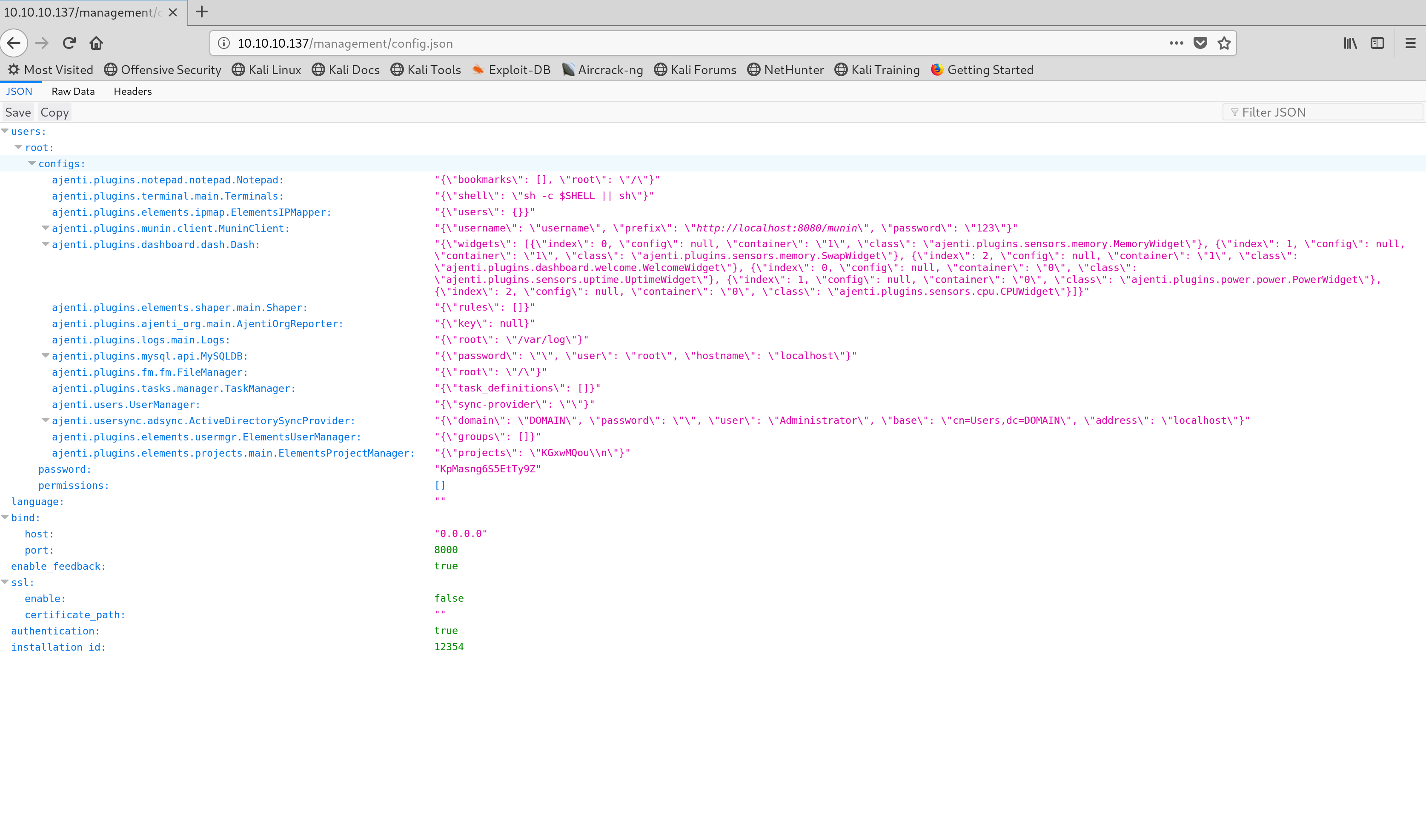This screenshot has height=840, width=1426.
Task: Select the AjentiOrgReporter key
Action: coord(198,324)
